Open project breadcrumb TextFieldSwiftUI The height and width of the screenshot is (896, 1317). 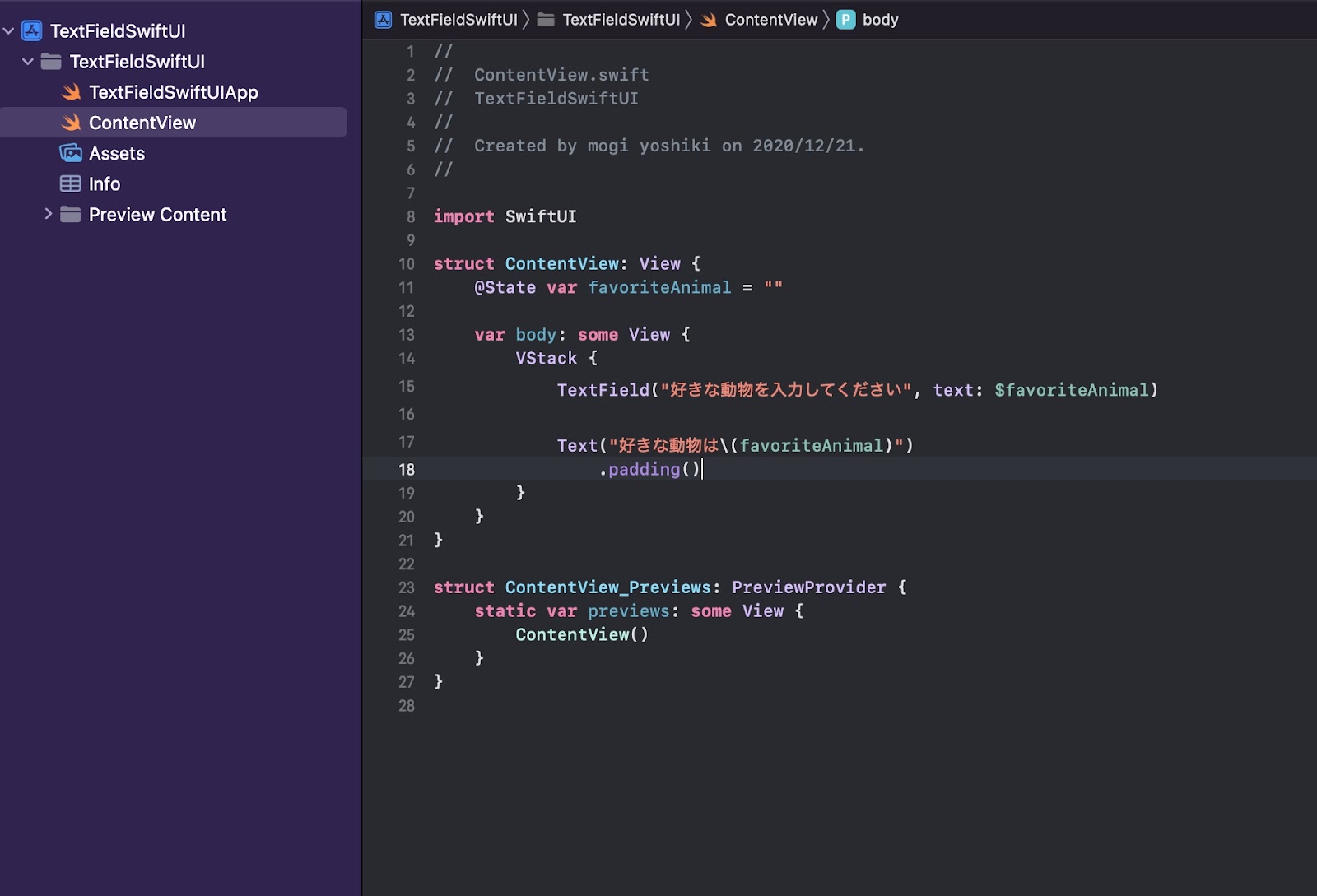458,20
